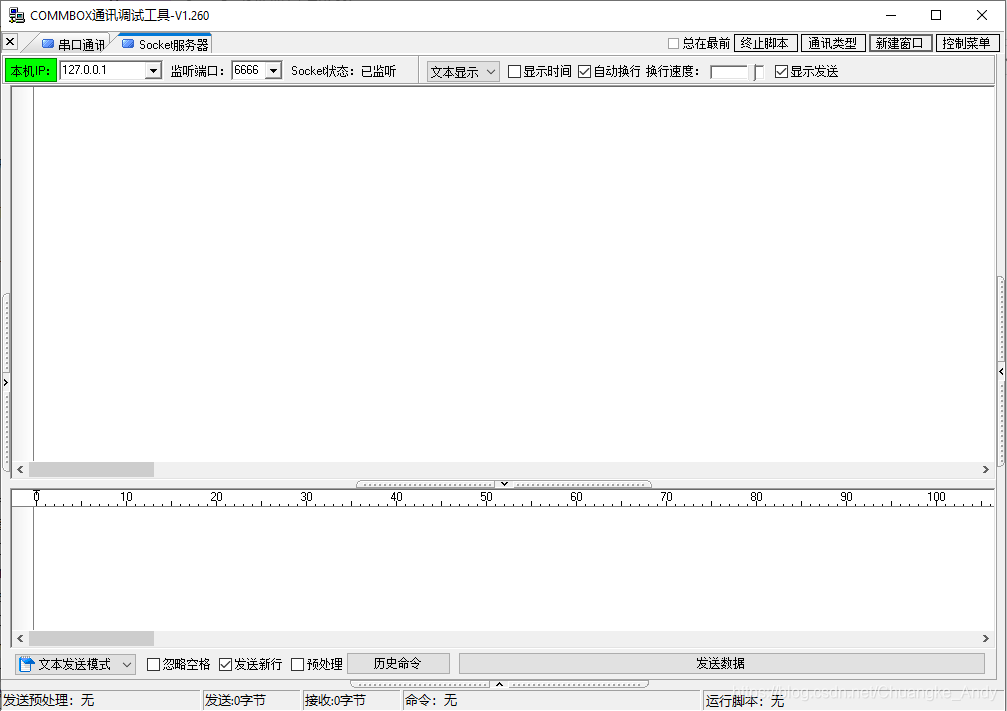Open the 本机IP dropdown arrow

coord(153,71)
